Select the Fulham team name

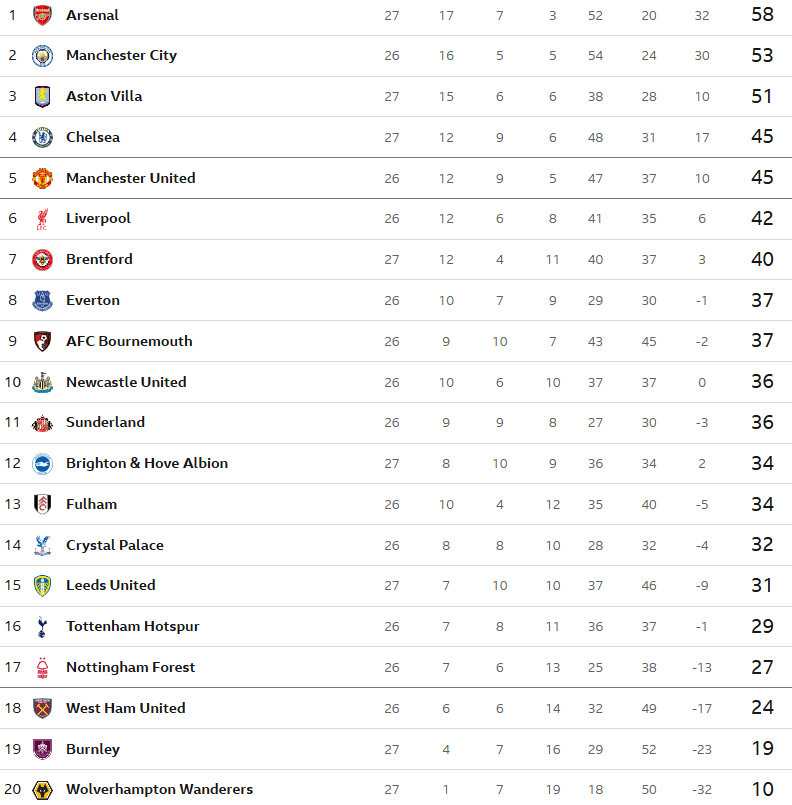(x=91, y=505)
